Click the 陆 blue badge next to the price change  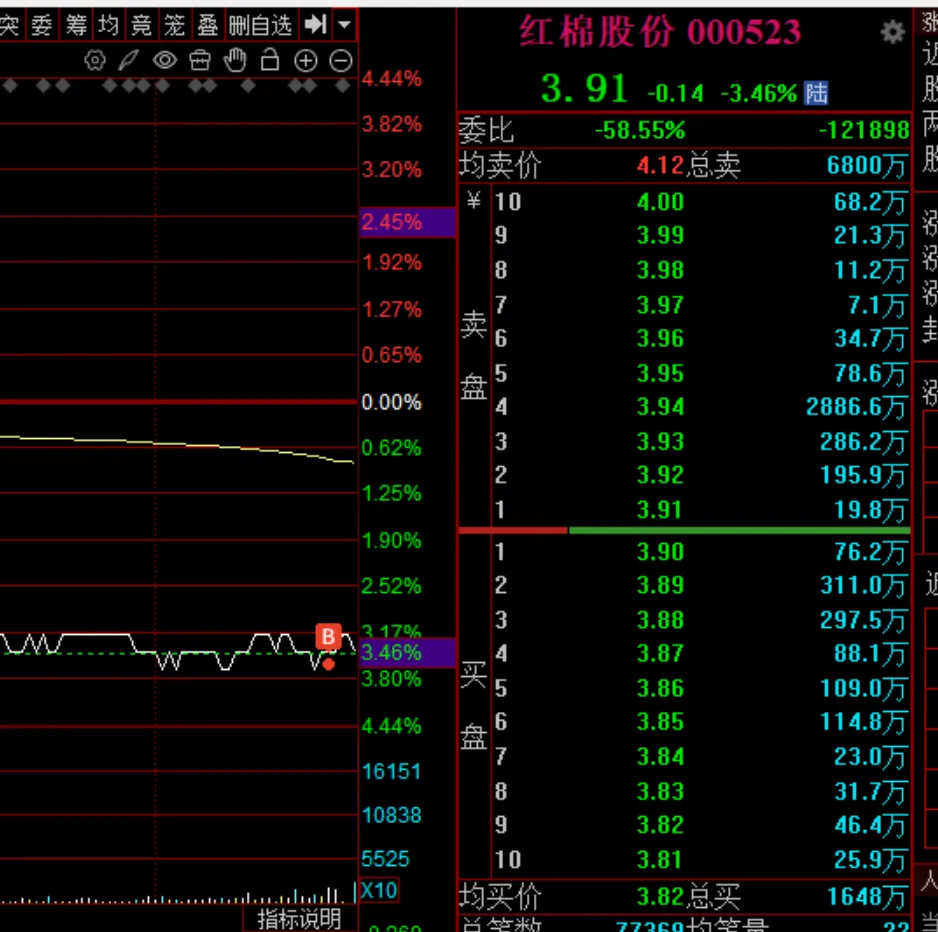(x=816, y=94)
